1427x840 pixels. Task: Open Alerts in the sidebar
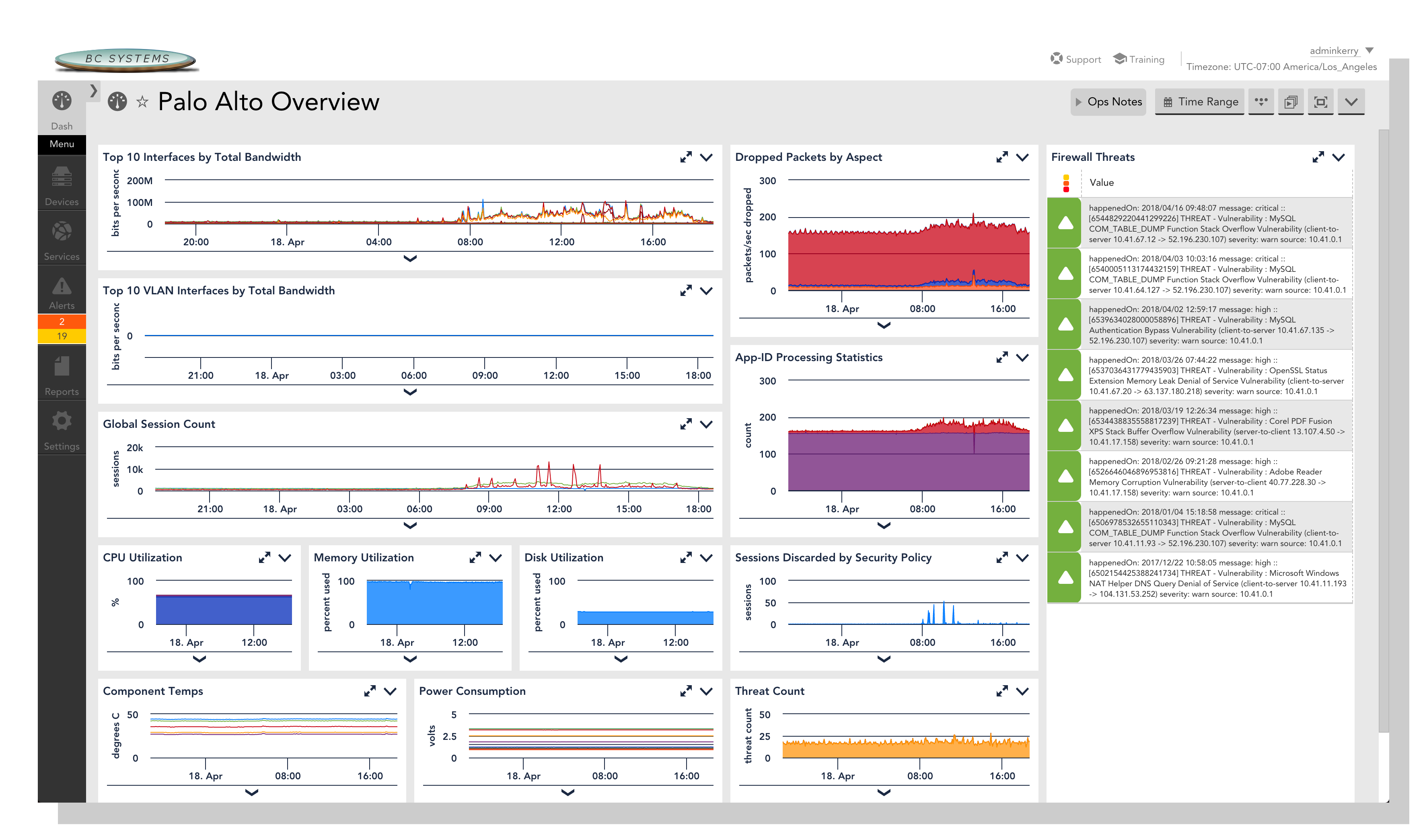tap(62, 292)
